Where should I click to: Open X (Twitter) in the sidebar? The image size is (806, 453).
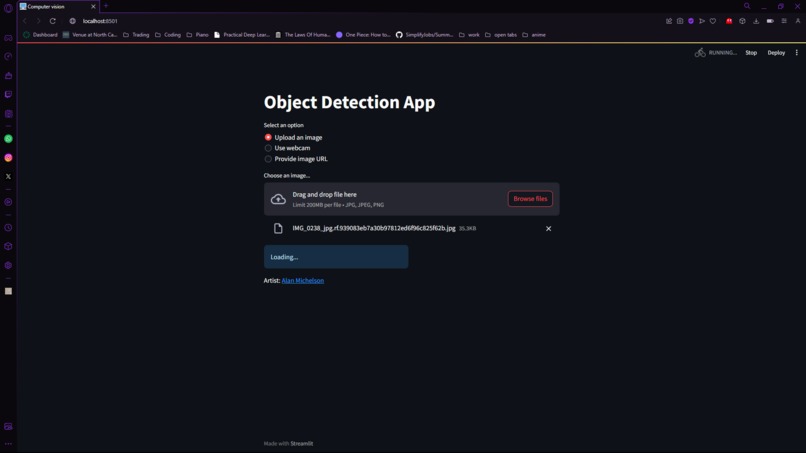tap(8, 176)
